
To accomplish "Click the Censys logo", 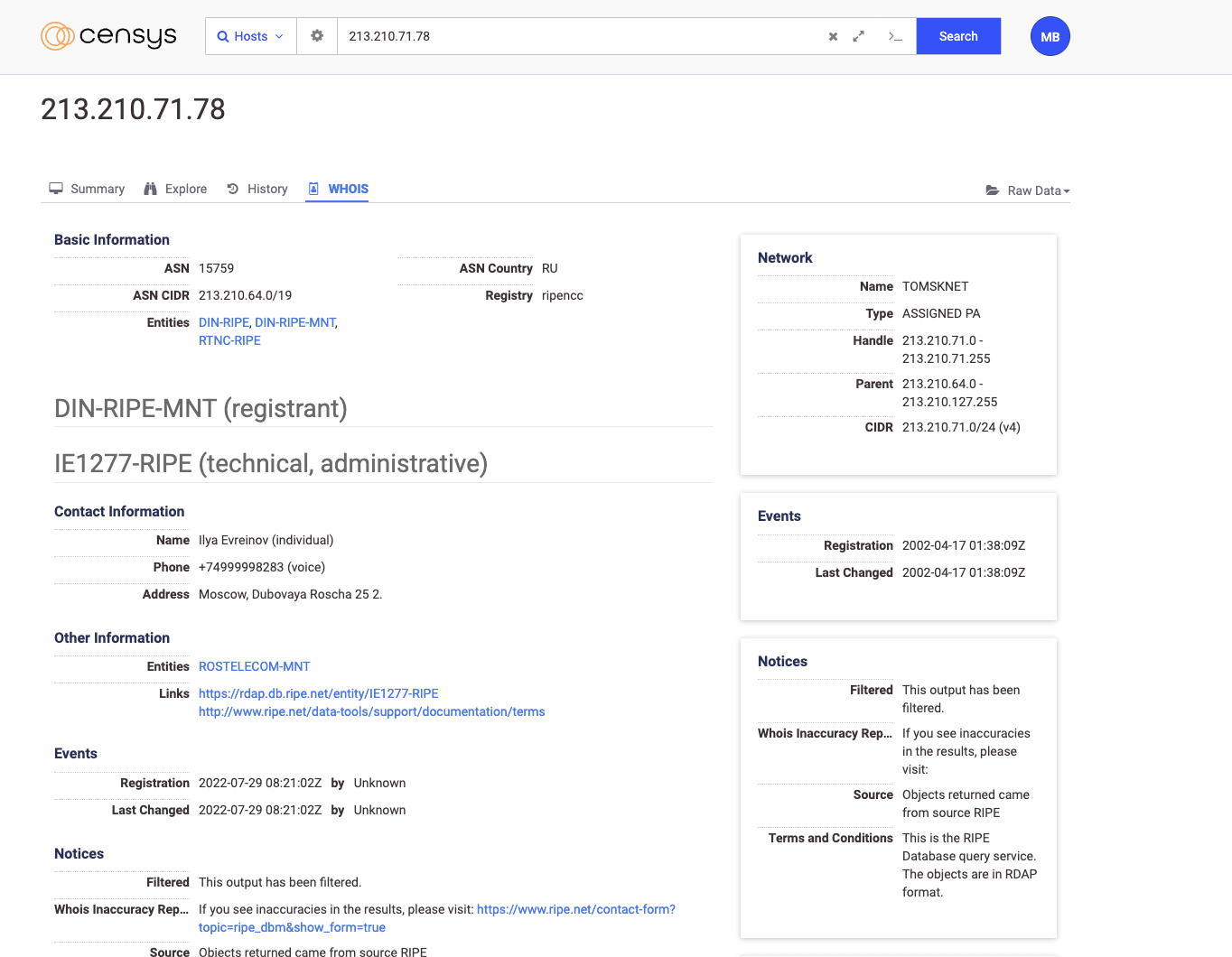I will (x=108, y=36).
